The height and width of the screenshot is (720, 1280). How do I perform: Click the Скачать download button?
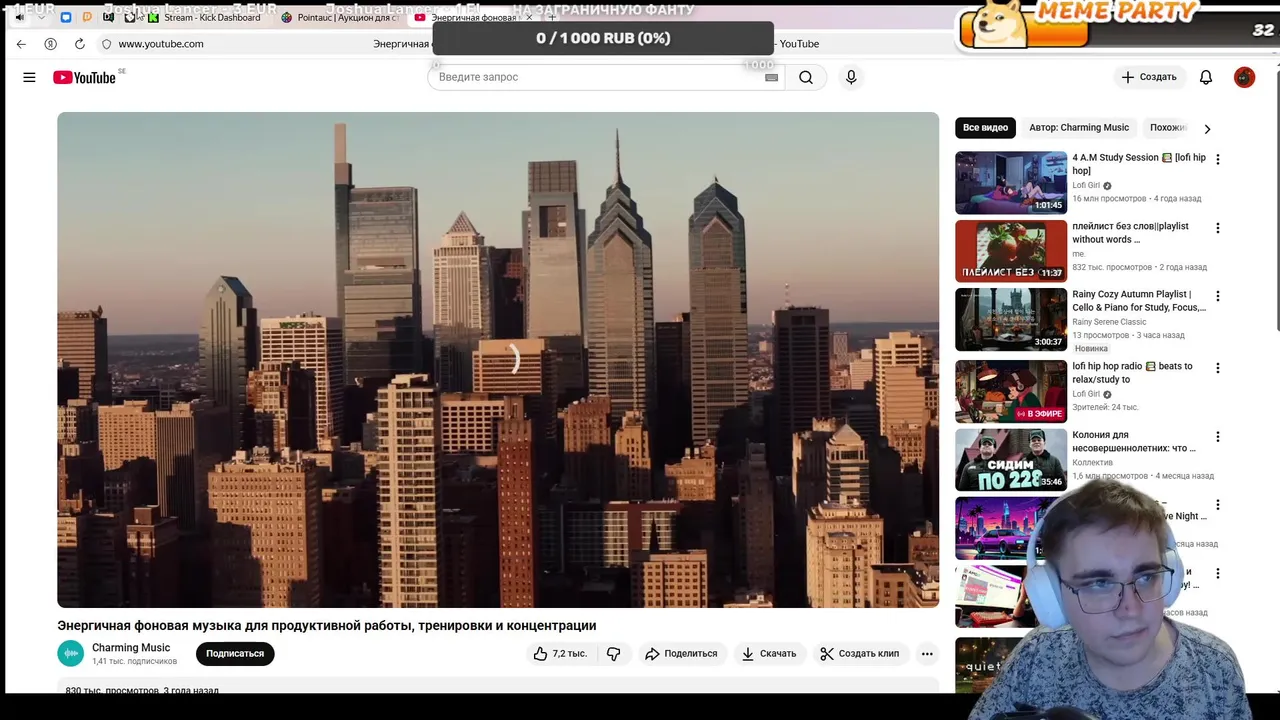pos(769,653)
